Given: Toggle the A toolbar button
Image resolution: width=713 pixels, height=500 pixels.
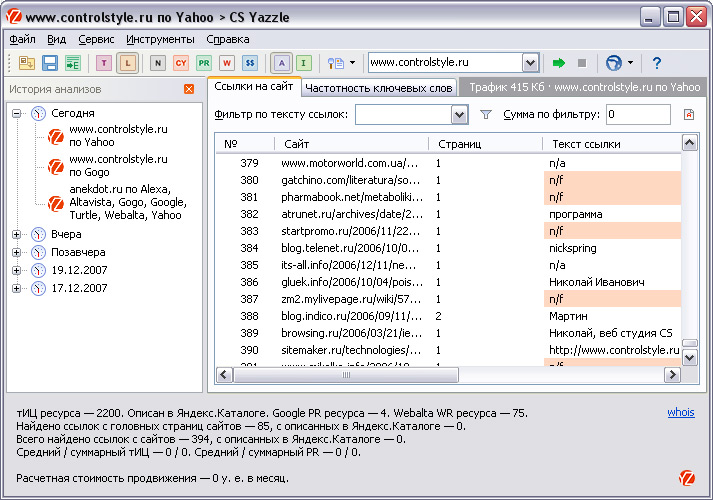Looking at the screenshot, I should (282, 63).
